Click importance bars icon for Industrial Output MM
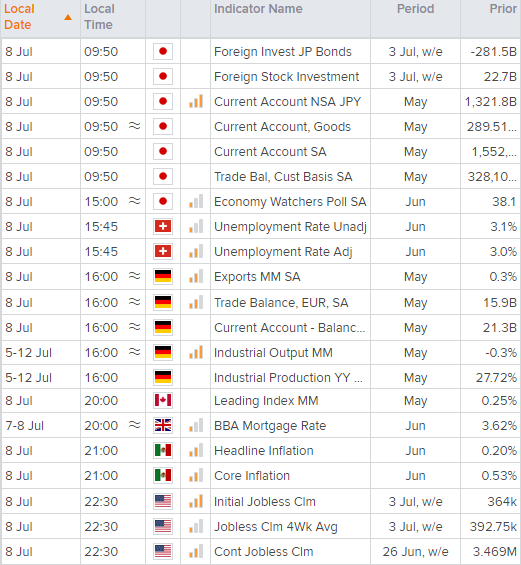 196,352
